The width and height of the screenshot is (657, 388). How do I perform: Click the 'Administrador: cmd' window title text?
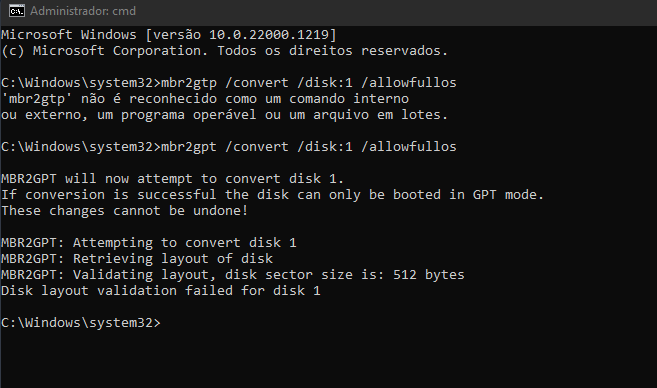click(x=83, y=11)
